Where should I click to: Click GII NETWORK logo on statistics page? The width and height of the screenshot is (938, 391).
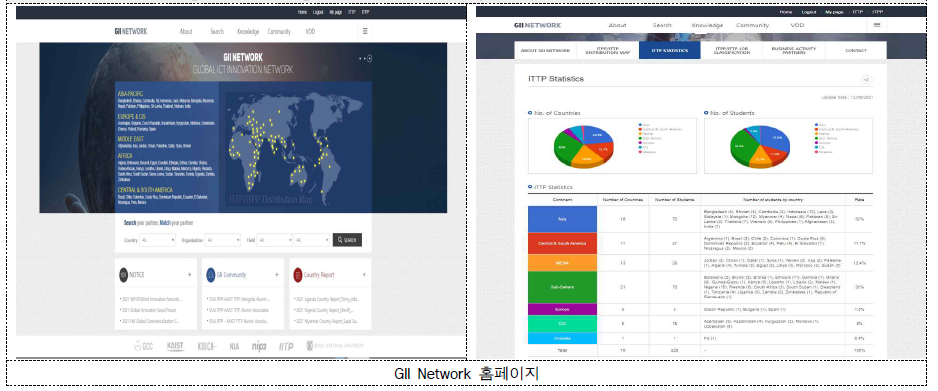click(x=537, y=25)
